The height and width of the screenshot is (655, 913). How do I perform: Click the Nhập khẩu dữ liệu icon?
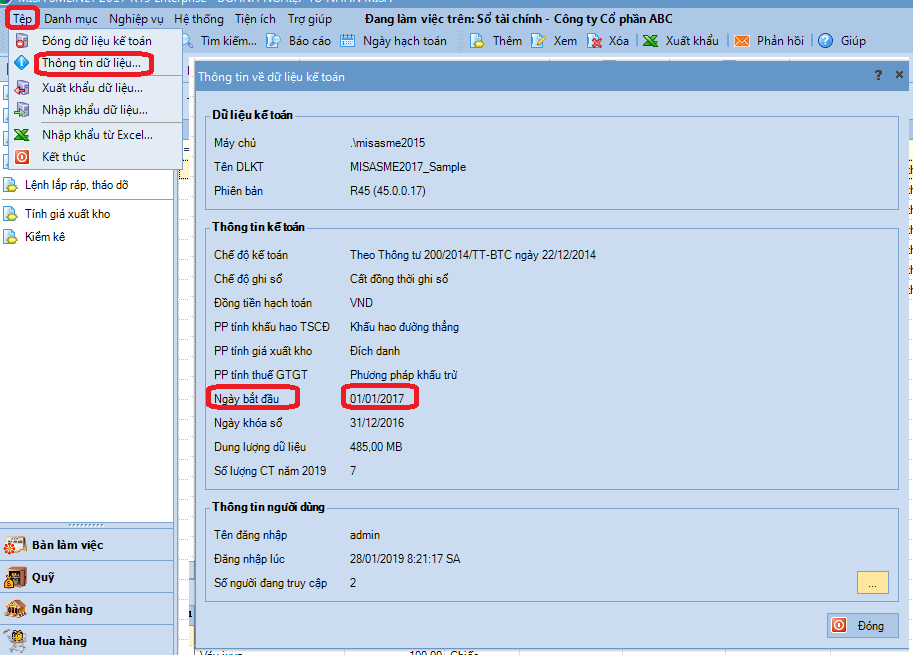click(22, 110)
